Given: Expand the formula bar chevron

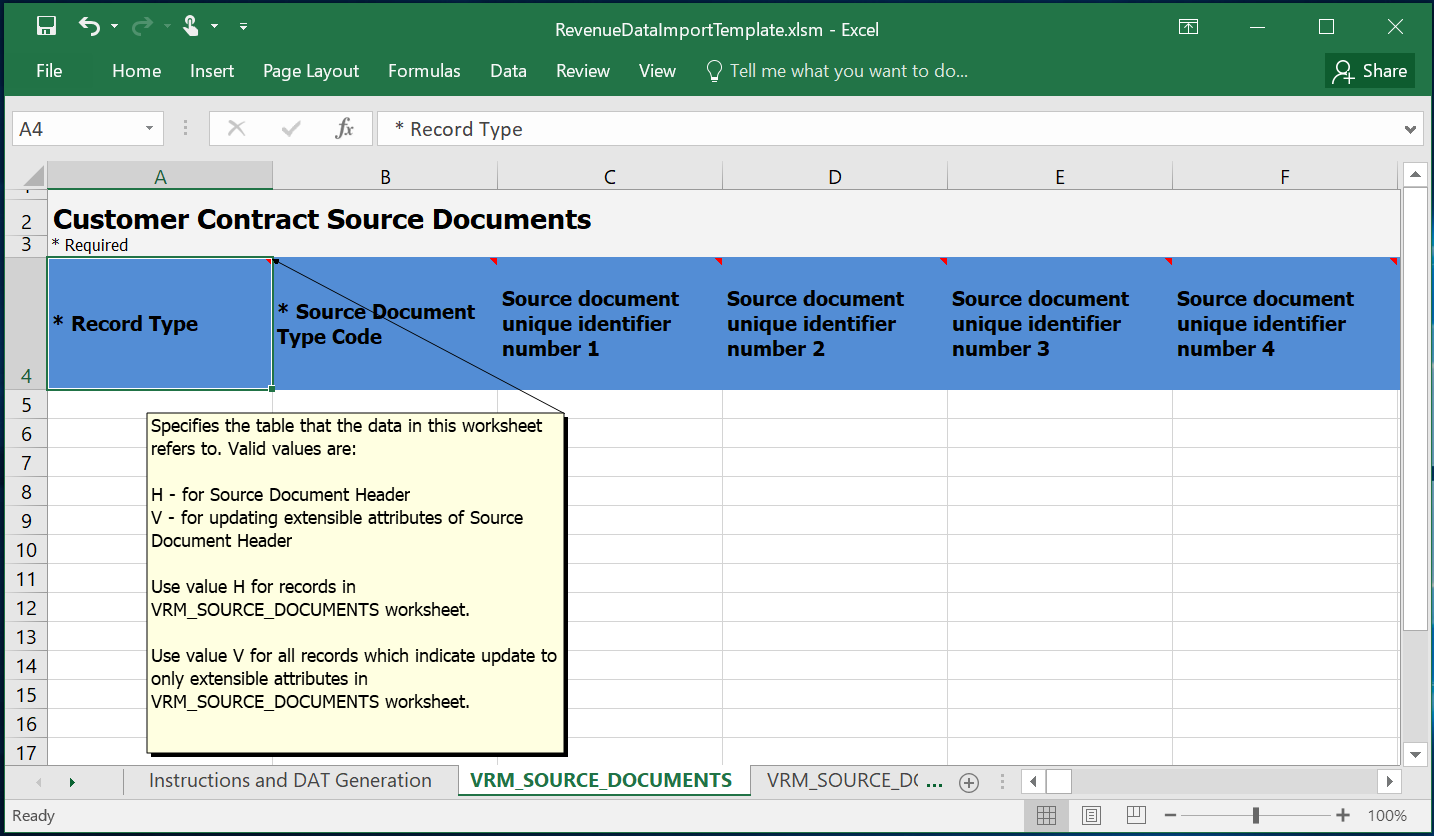Looking at the screenshot, I should pyautogui.click(x=1411, y=129).
